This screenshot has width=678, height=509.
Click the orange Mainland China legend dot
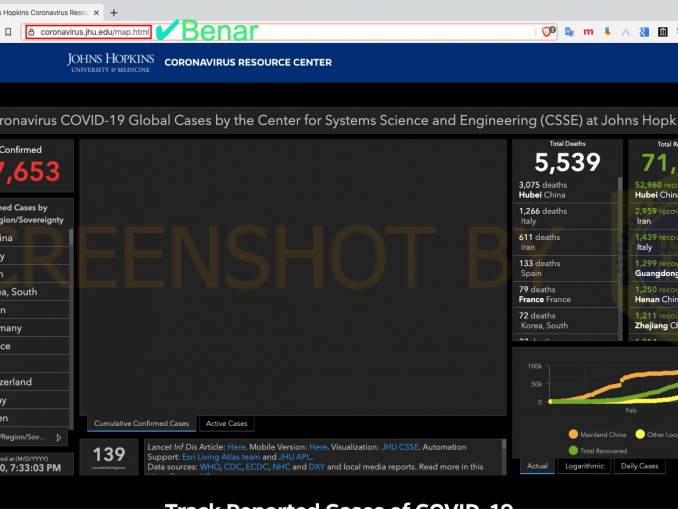(573, 434)
